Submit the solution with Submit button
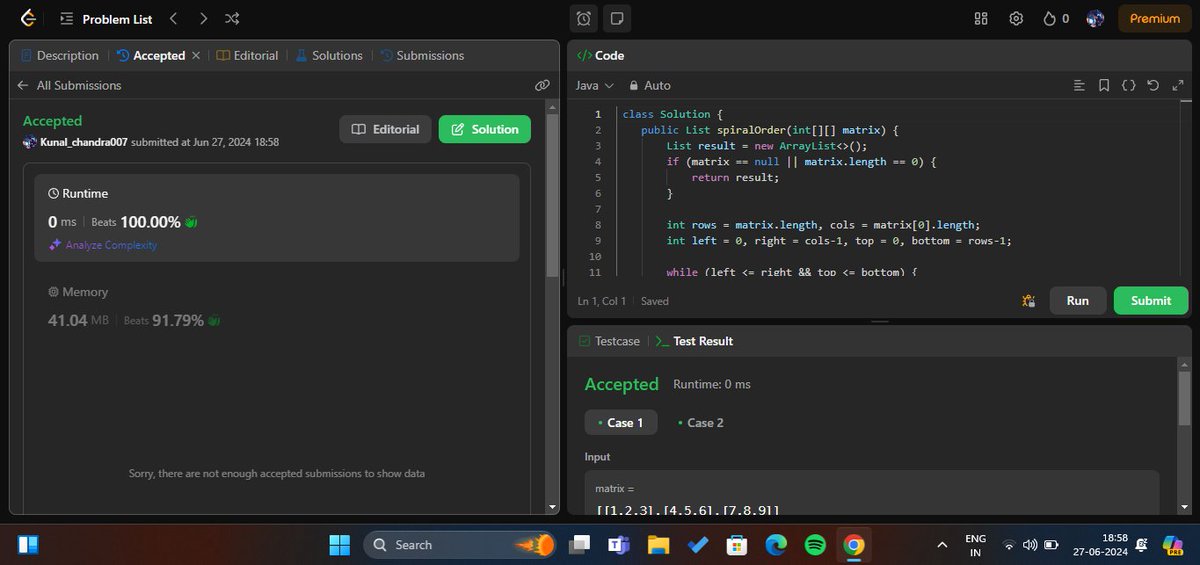 [1151, 301]
